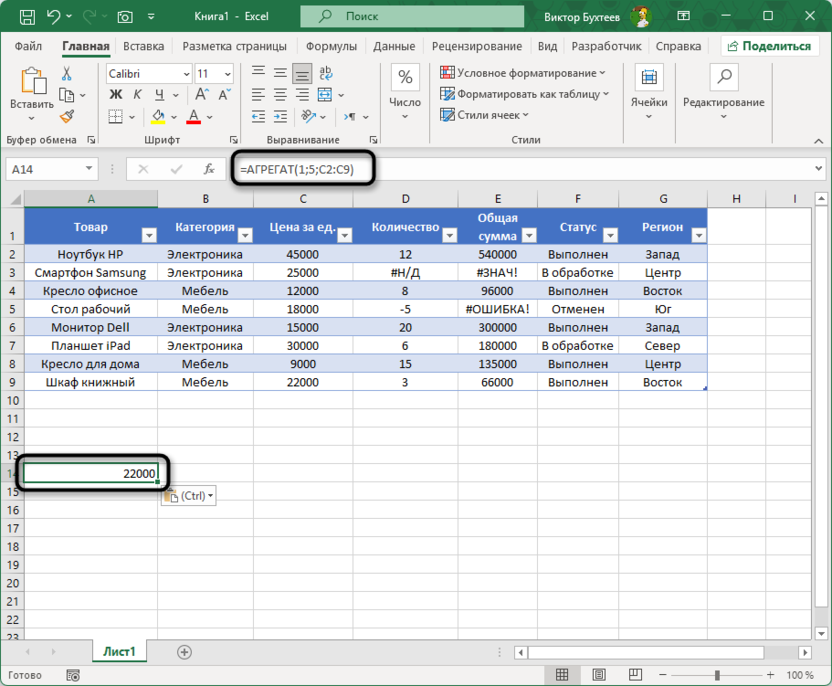
Task: Open the Данные ribbon tab
Action: coord(394,46)
